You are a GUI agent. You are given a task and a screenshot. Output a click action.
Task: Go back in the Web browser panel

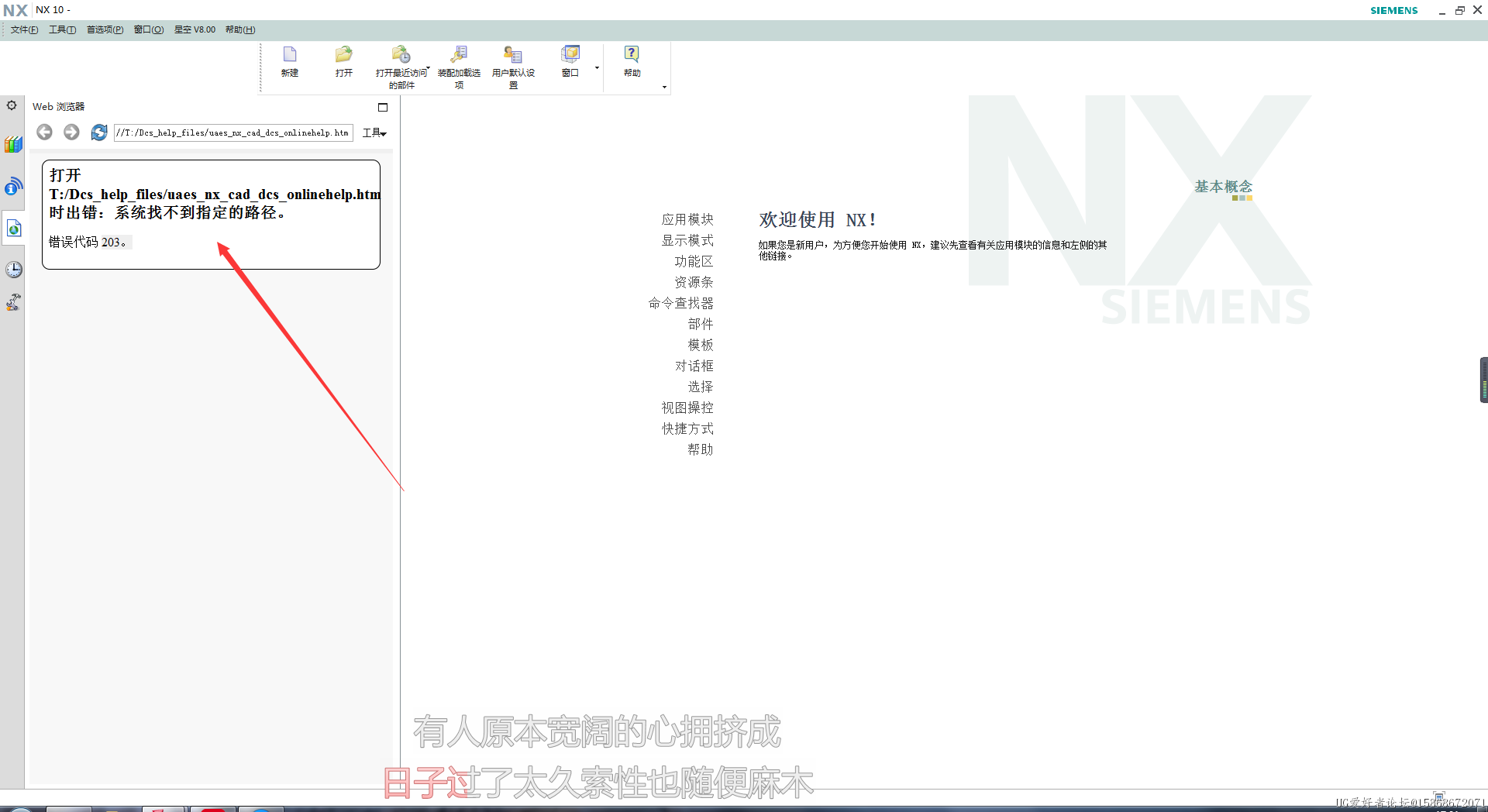[x=44, y=132]
